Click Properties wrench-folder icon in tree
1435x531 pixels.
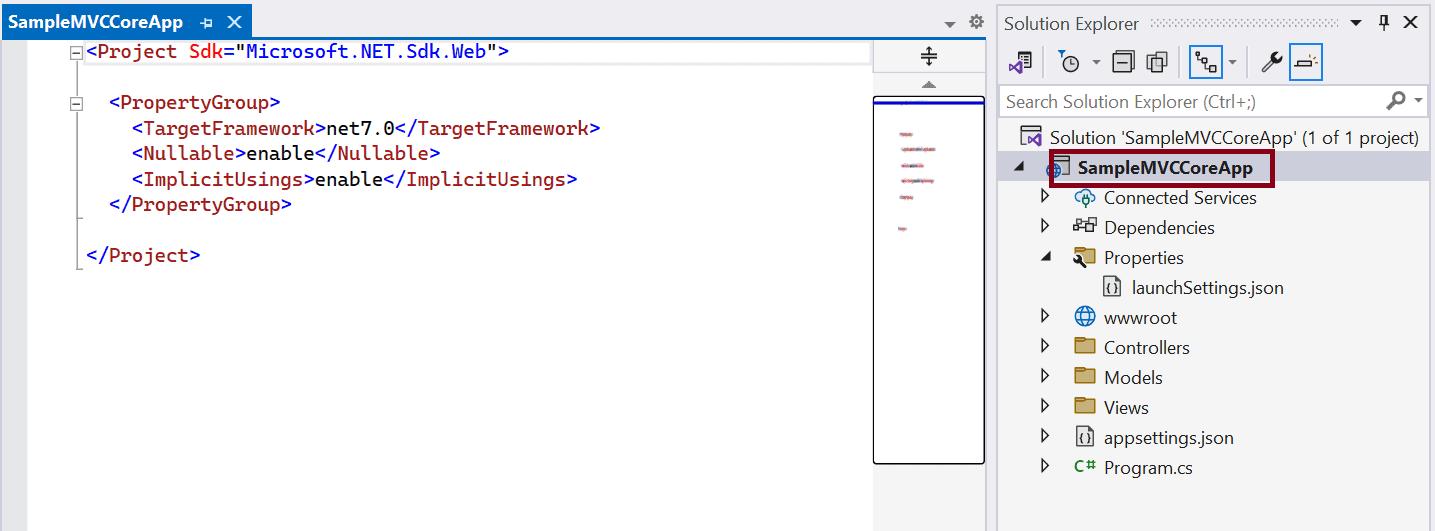tap(1084, 257)
